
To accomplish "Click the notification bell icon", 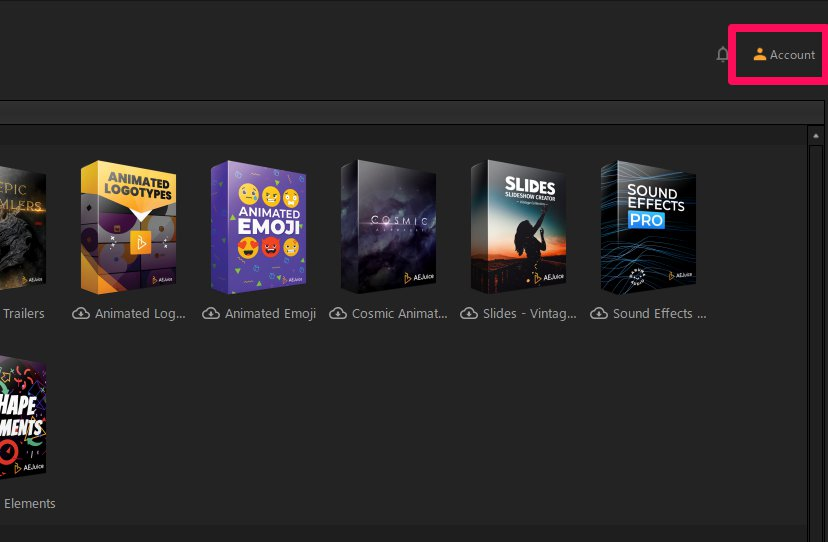I will tap(722, 54).
